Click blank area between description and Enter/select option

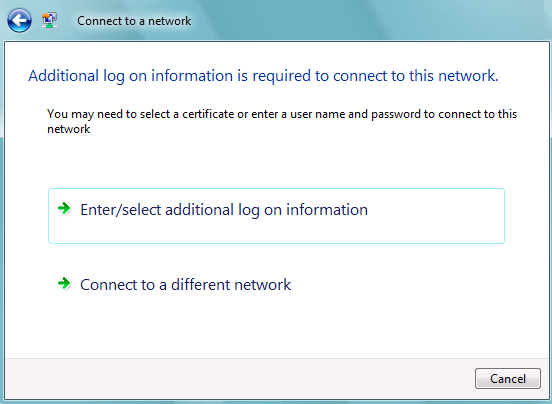click(276, 162)
